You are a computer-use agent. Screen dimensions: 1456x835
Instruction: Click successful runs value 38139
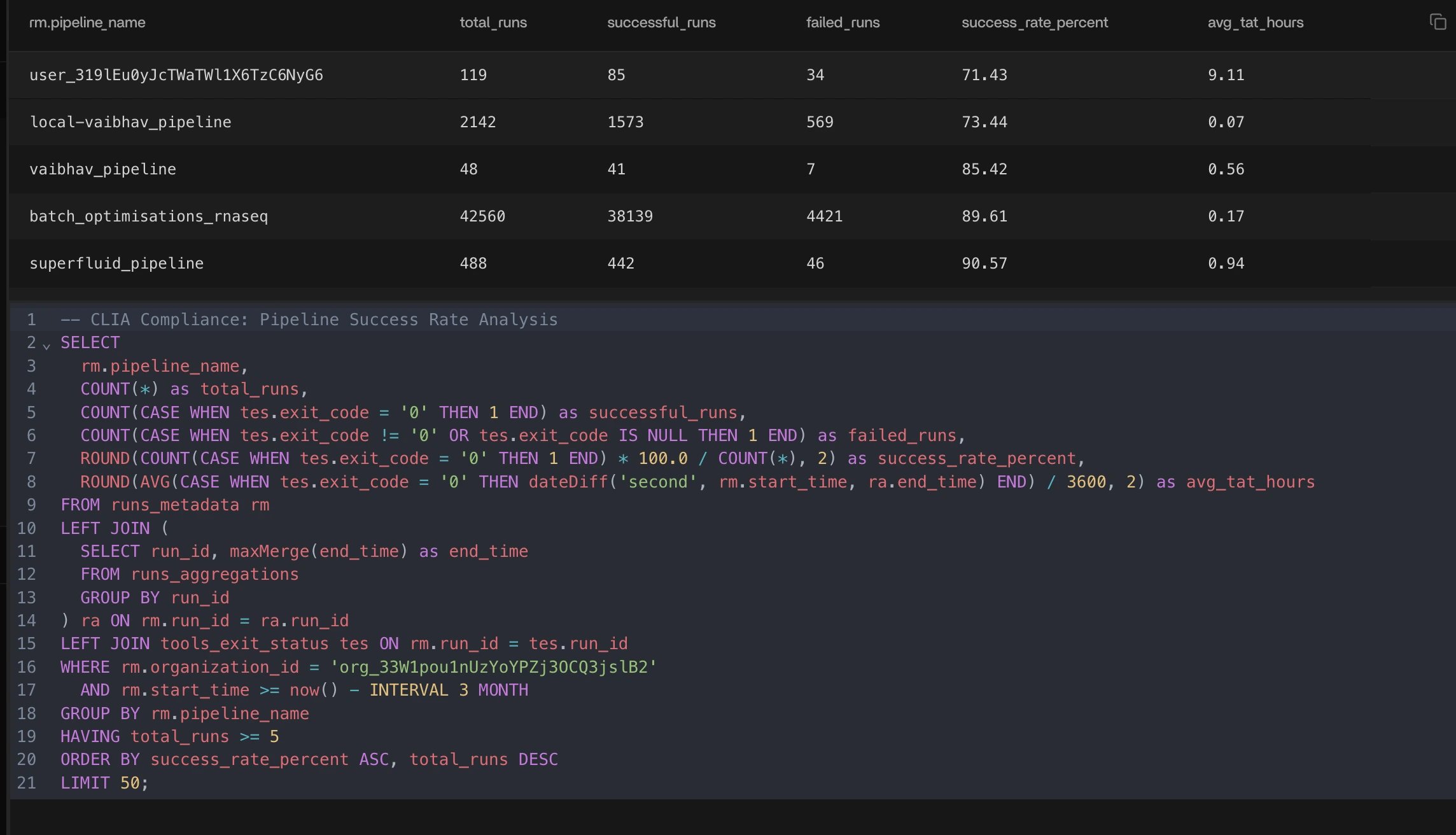pos(630,216)
